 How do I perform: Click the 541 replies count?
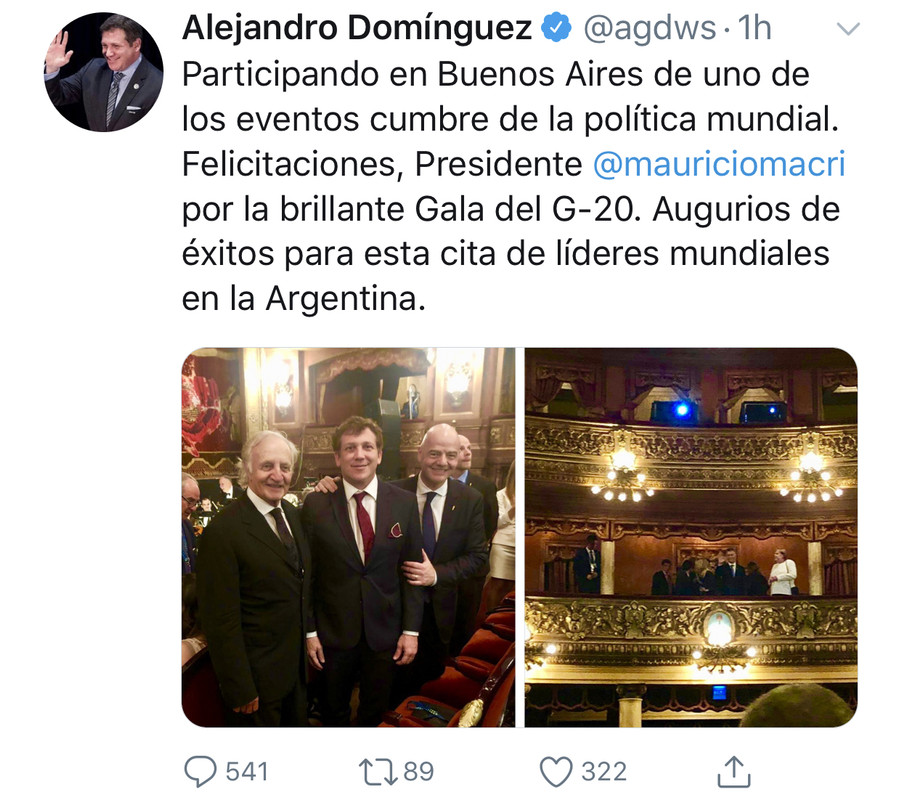[x=247, y=772]
